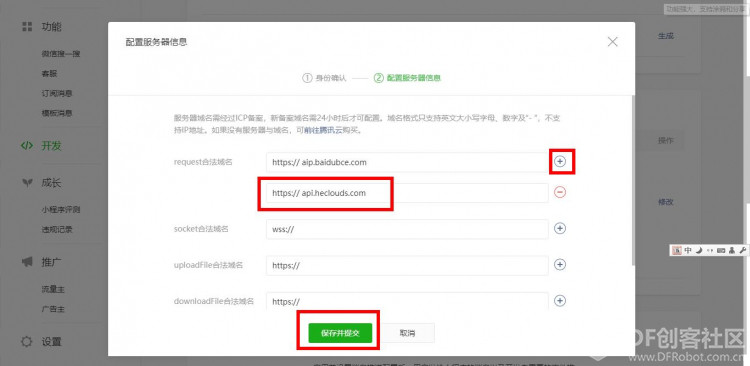Remove the api.heclouds.com domain row
The width and height of the screenshot is (750, 366).
pos(560,192)
